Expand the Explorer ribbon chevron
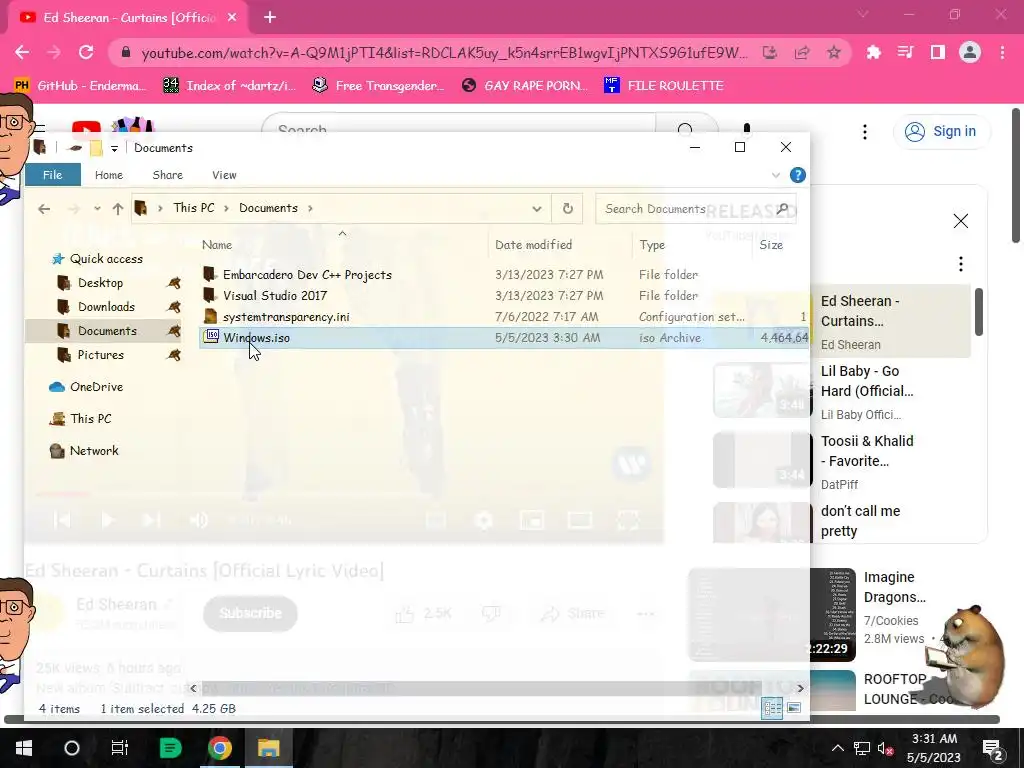 pos(776,175)
